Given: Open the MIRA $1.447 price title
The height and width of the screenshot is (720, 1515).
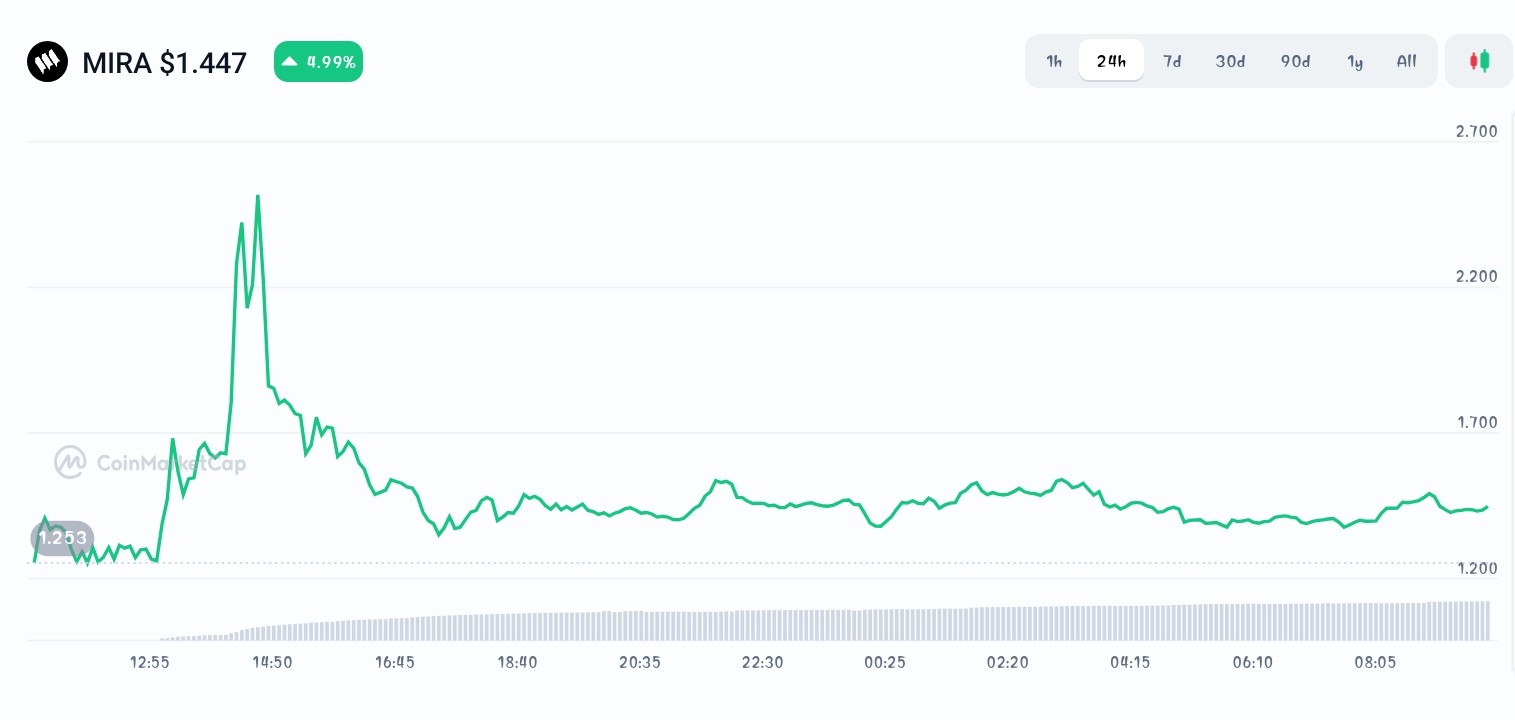Looking at the screenshot, I should pyautogui.click(x=164, y=63).
